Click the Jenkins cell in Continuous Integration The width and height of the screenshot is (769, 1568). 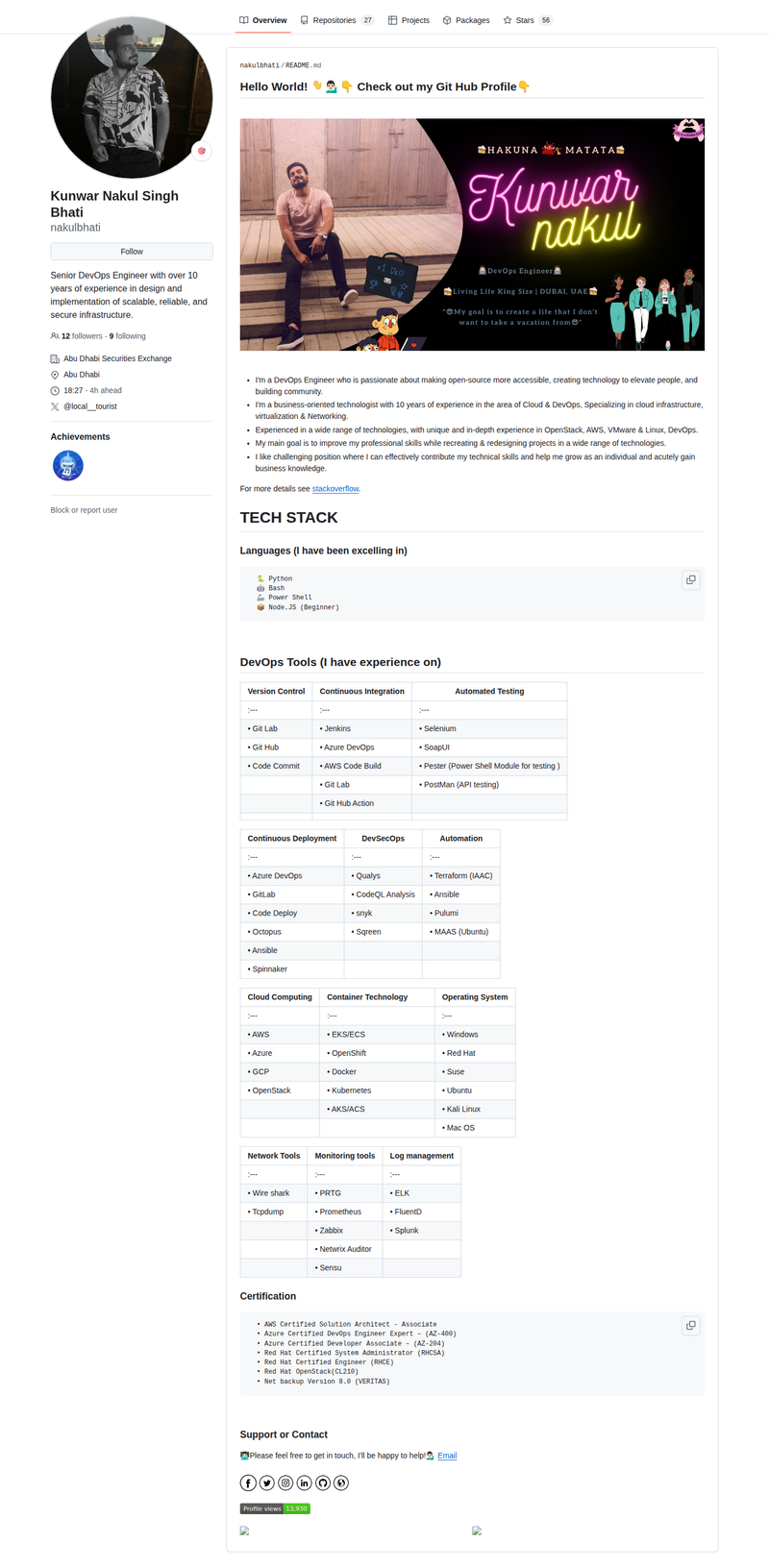pos(361,728)
